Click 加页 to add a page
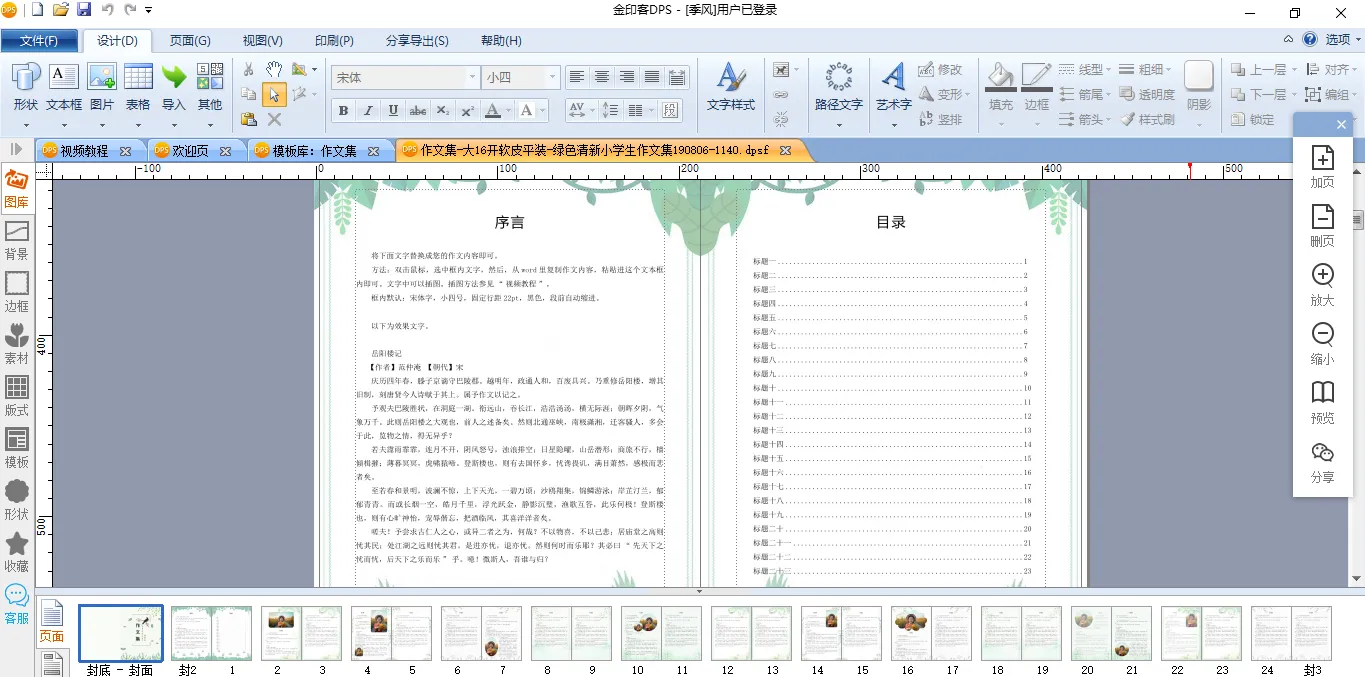Viewport: 1365px width, 677px height. click(1322, 166)
